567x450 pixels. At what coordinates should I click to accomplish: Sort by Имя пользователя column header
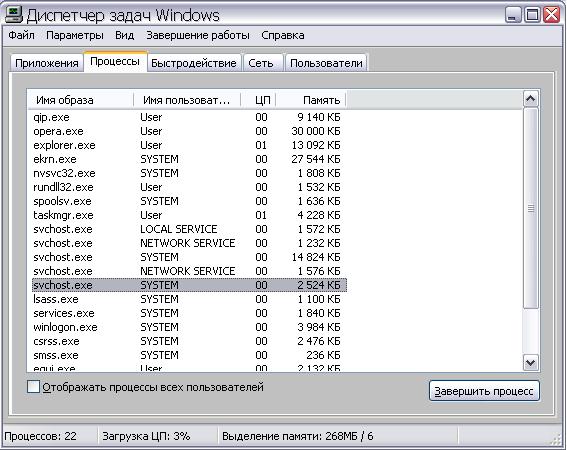coord(187,100)
